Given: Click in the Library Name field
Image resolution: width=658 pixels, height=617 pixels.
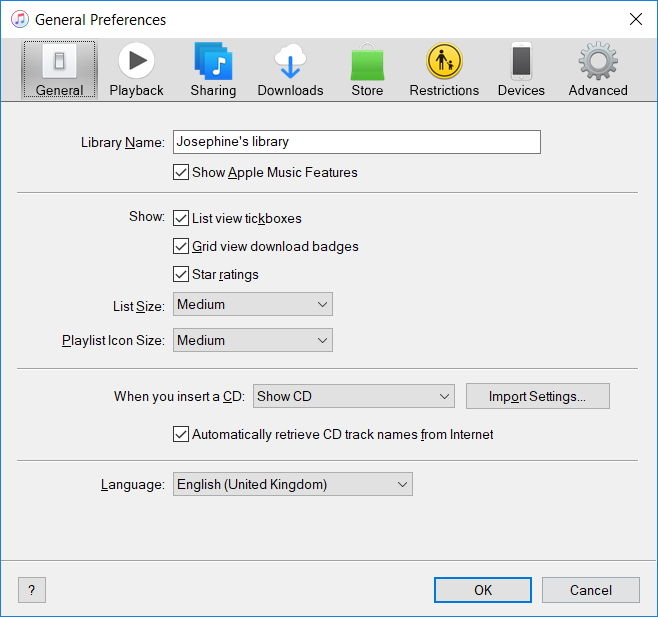Looking at the screenshot, I should point(357,142).
